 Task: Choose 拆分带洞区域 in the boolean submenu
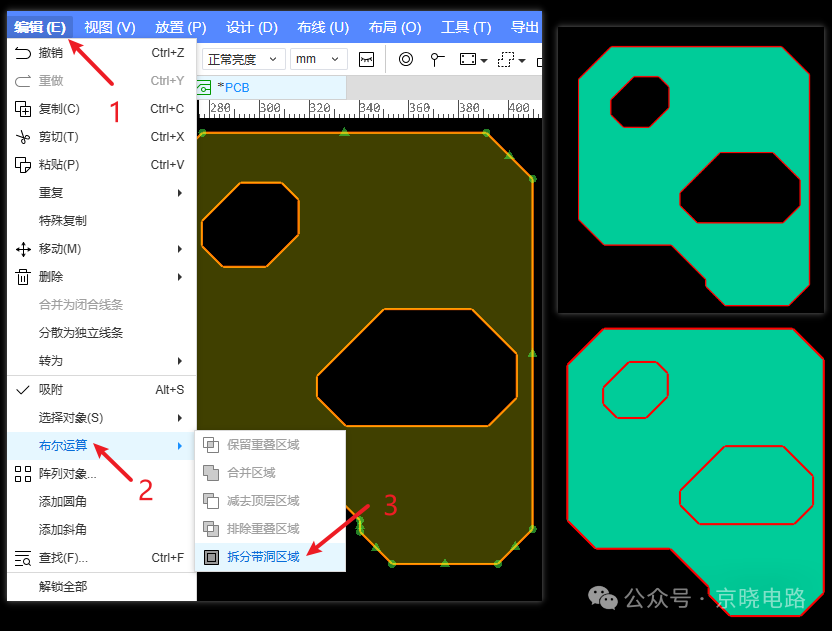pyautogui.click(x=271, y=557)
